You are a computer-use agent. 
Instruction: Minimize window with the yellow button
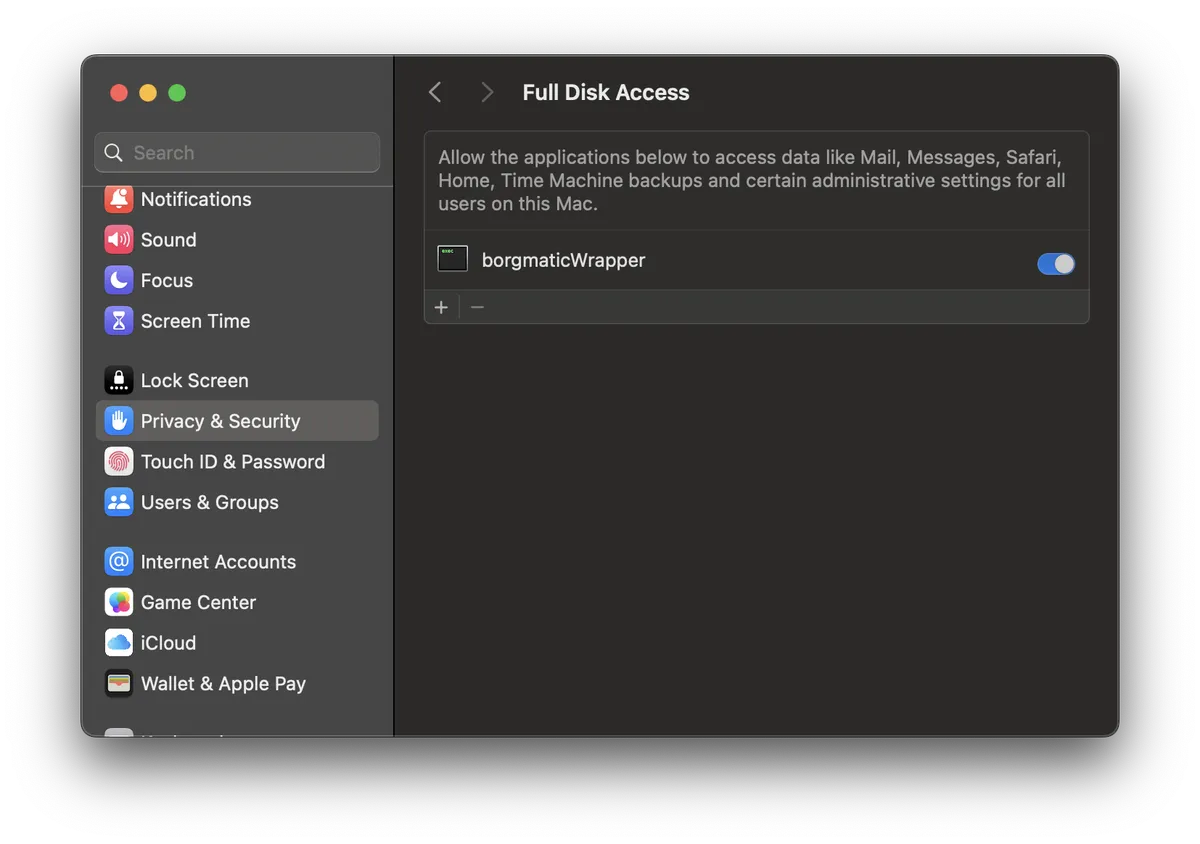[148, 93]
